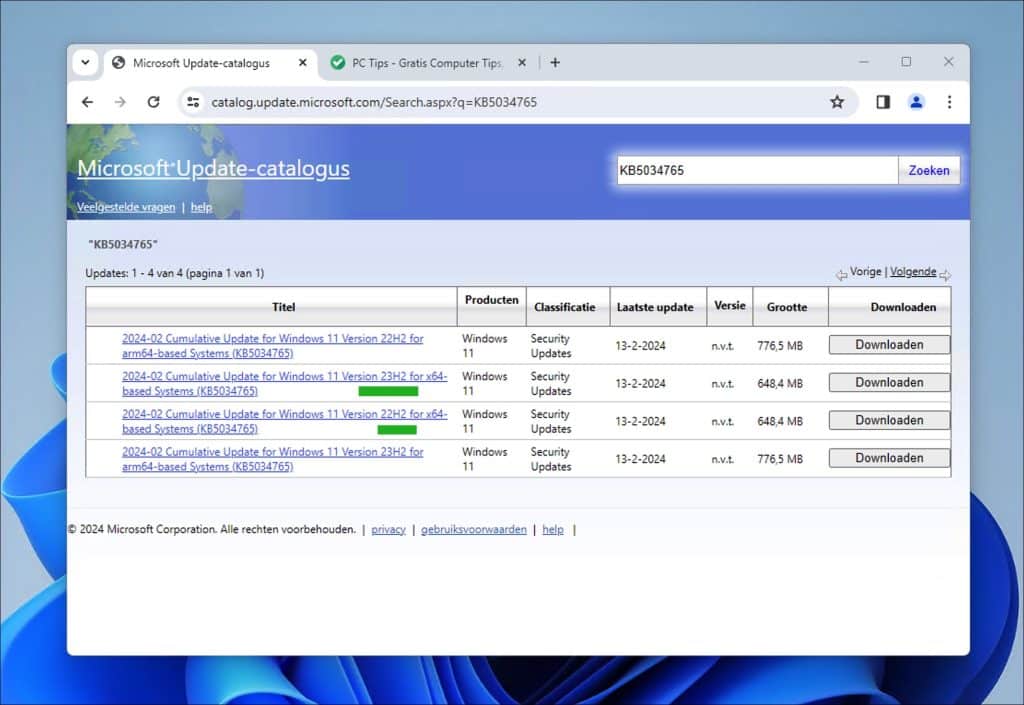Sort results by Classificatie column

pyautogui.click(x=565, y=307)
